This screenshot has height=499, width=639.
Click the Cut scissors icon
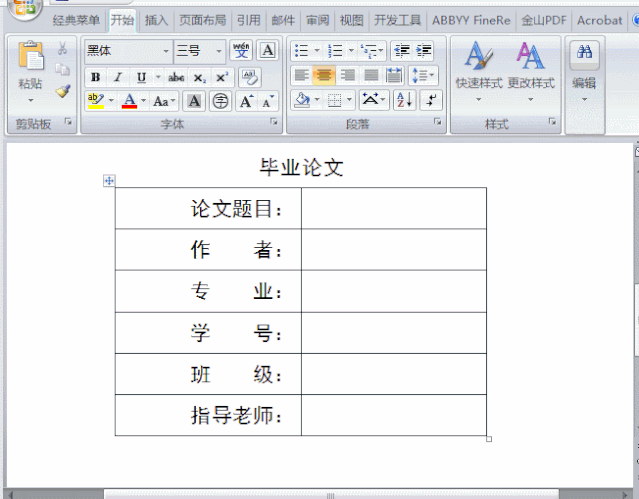click(62, 49)
